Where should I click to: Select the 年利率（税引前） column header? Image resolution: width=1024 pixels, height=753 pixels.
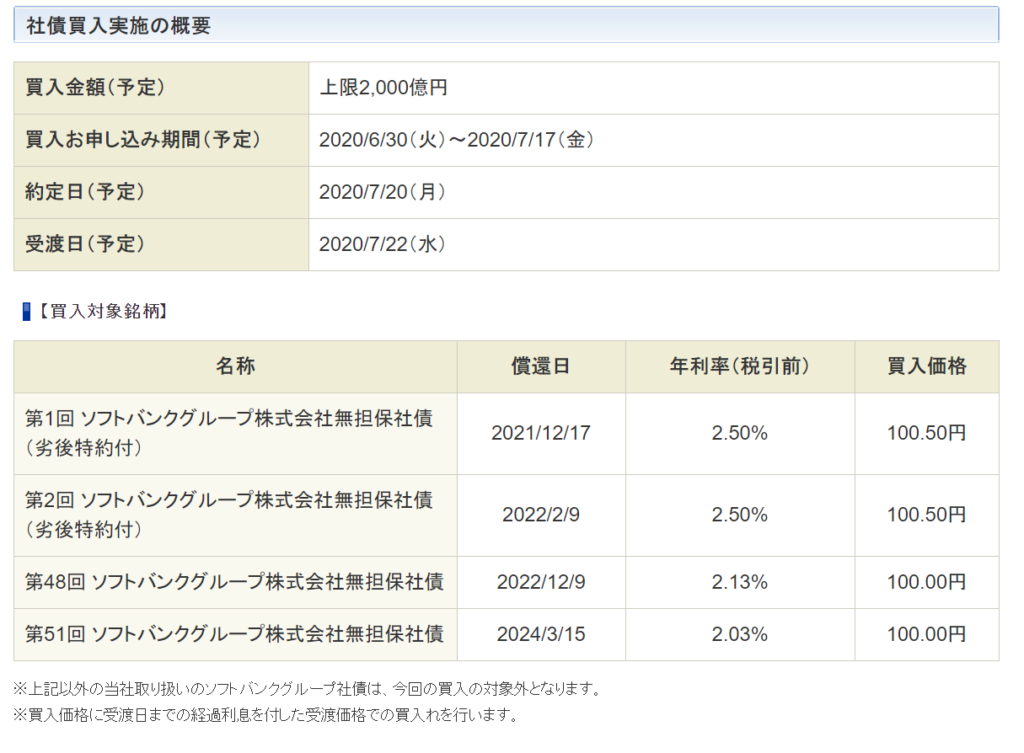pos(740,367)
